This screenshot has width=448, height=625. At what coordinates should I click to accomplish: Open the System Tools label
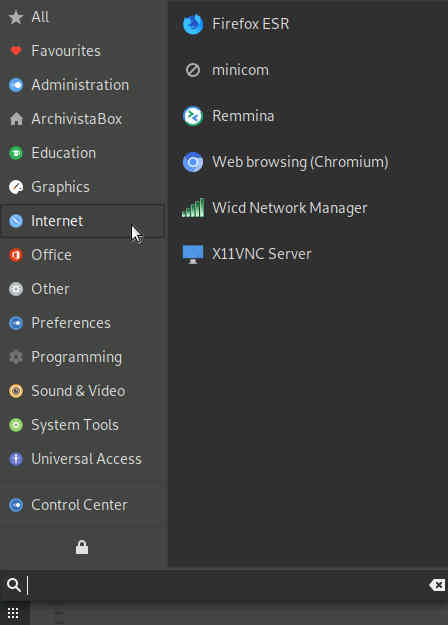click(75, 425)
